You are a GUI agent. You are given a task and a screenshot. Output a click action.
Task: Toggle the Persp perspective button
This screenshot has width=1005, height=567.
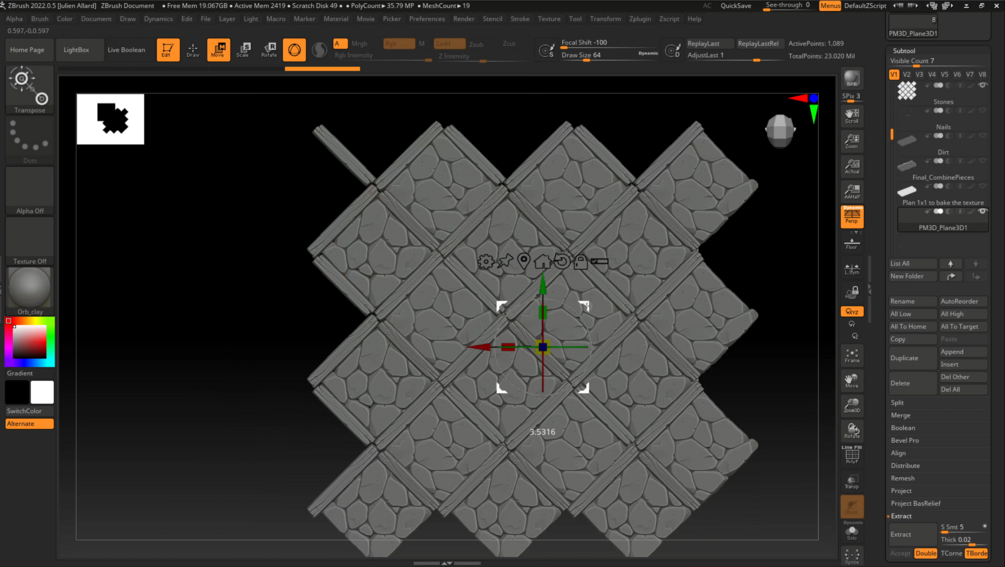[852, 217]
